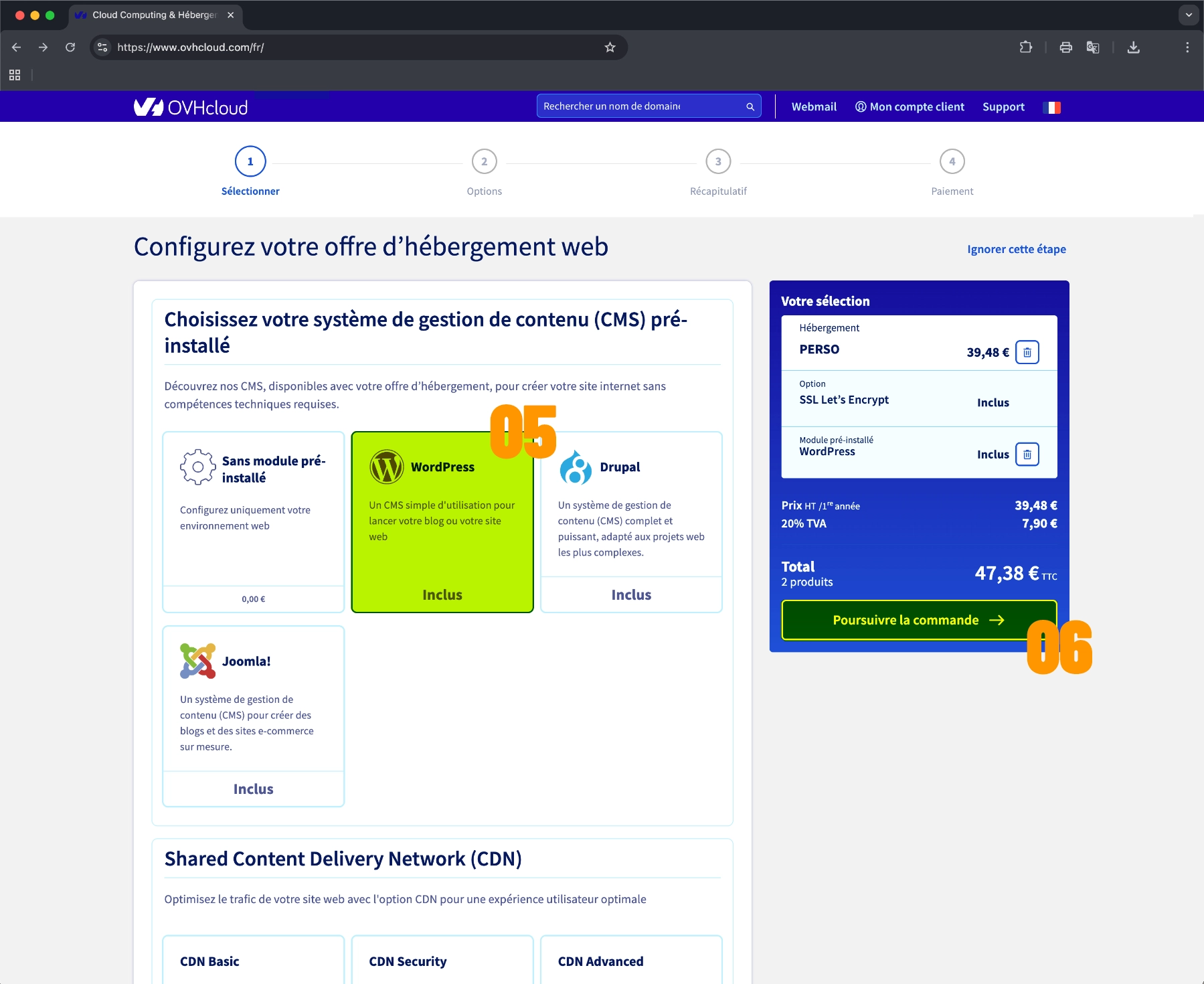Click the domain search magnifier icon
The image size is (1204, 984).
[x=750, y=106]
